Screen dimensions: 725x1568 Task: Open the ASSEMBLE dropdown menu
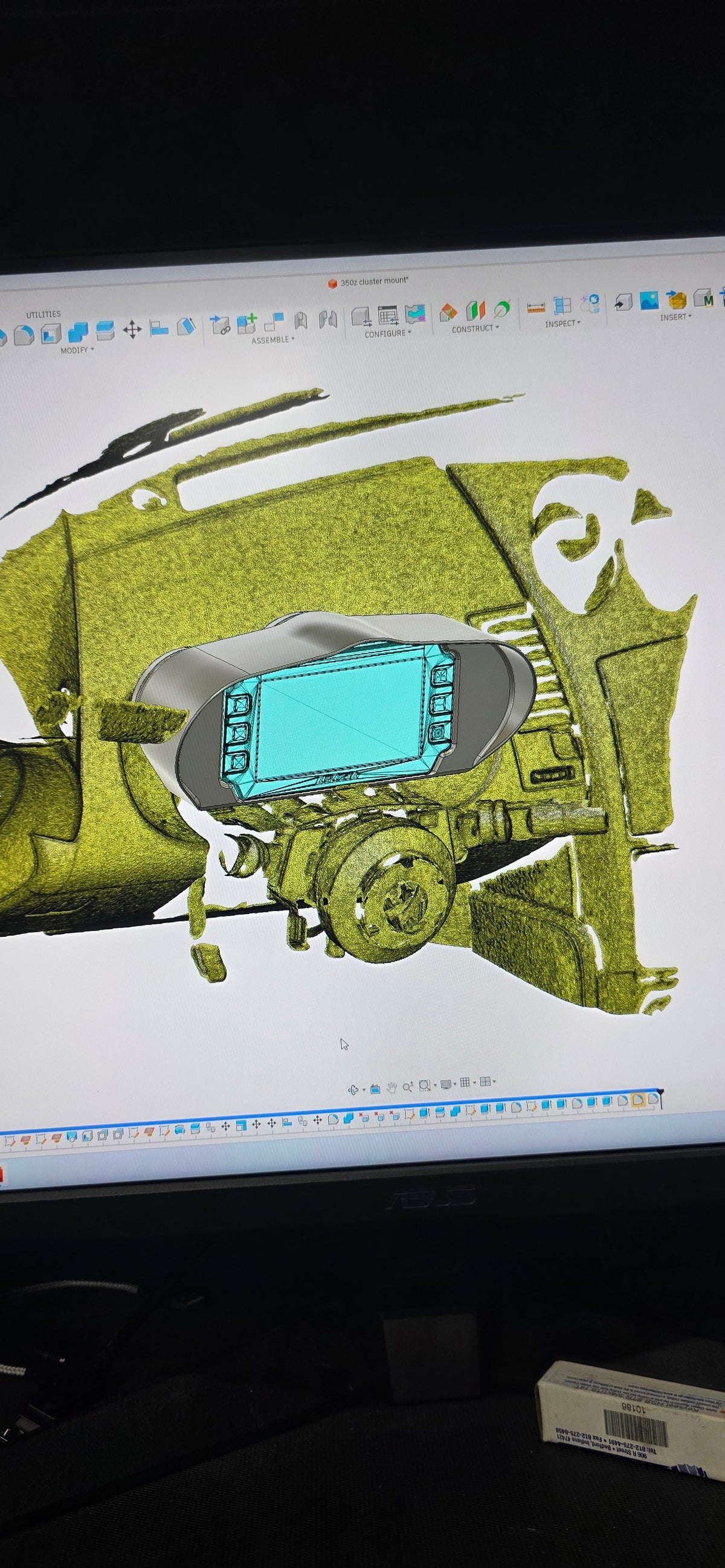(x=273, y=340)
